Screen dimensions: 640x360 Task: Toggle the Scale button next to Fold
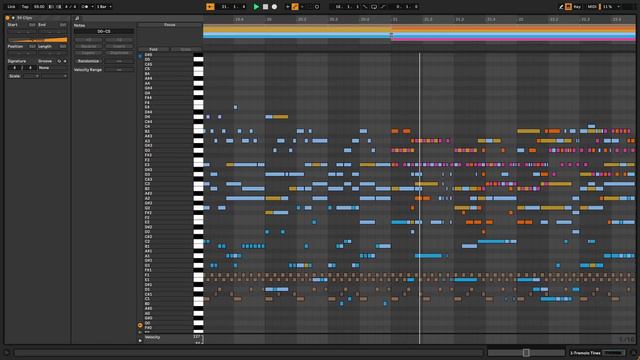186,49
